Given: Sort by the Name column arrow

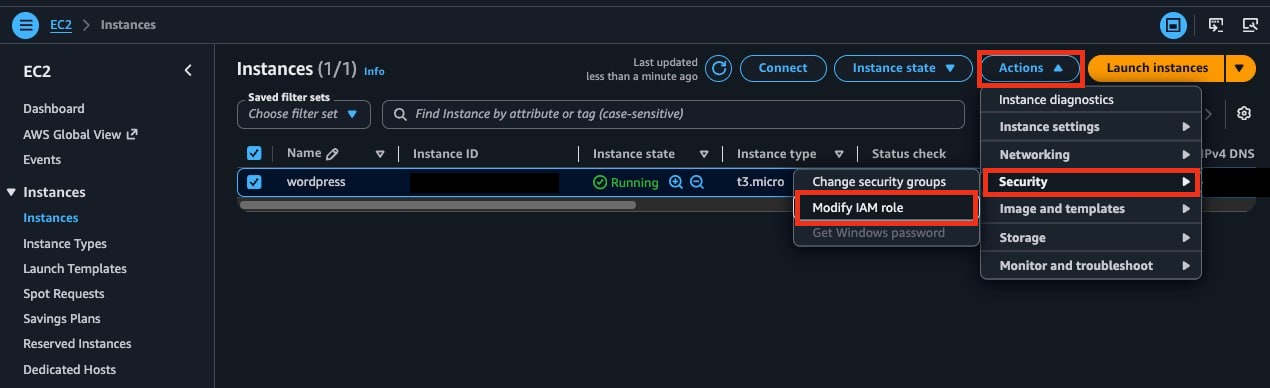Looking at the screenshot, I should point(380,154).
